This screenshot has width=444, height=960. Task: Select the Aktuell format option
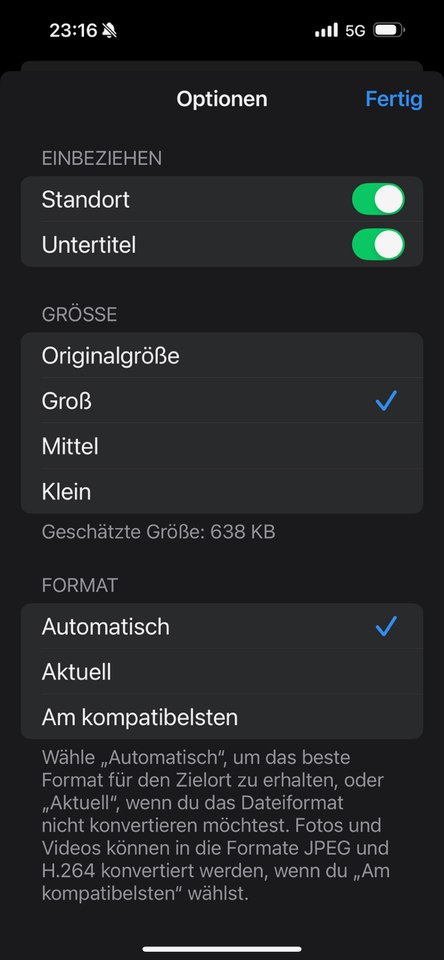click(222, 672)
